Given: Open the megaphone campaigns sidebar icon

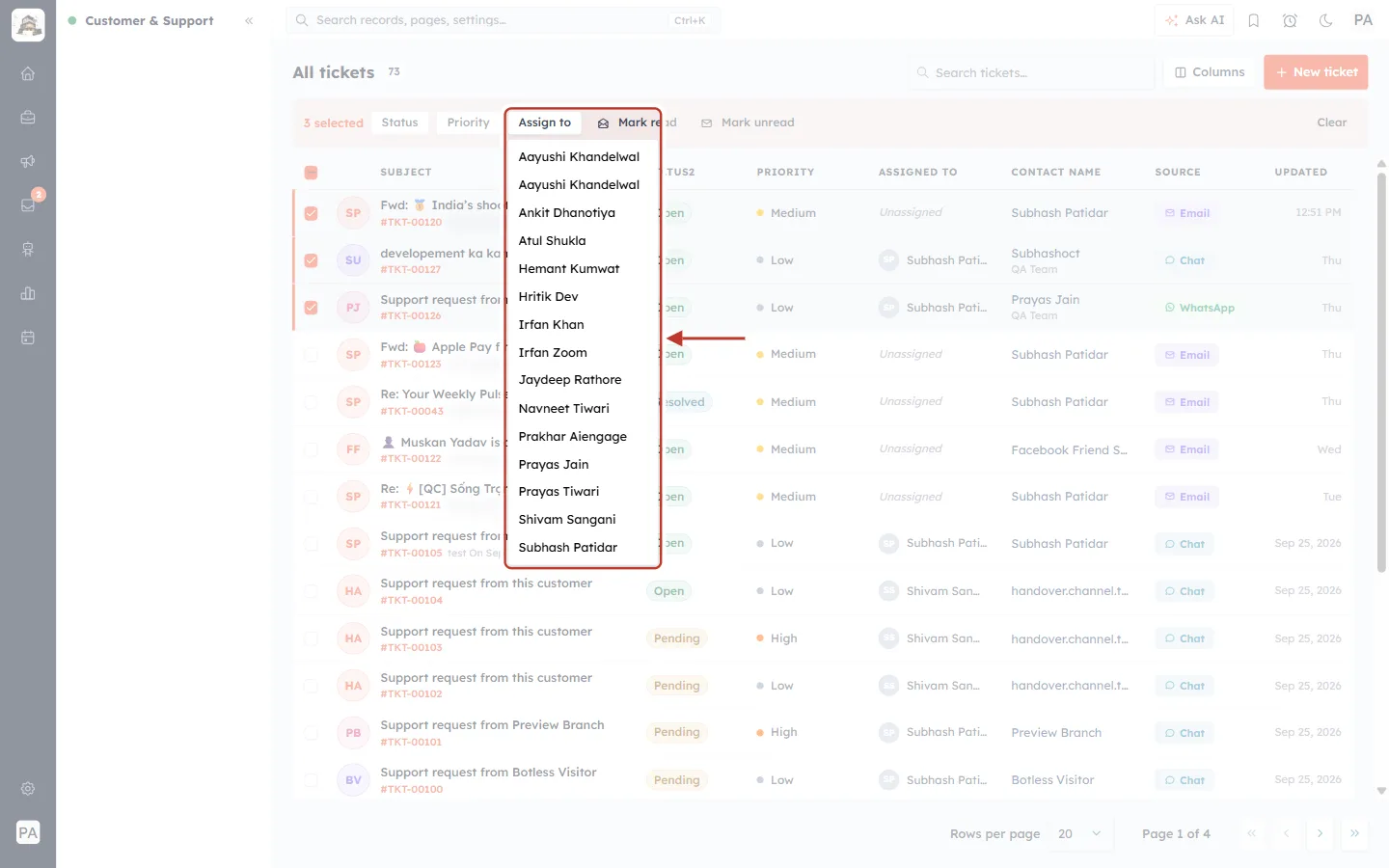Looking at the screenshot, I should click(28, 161).
